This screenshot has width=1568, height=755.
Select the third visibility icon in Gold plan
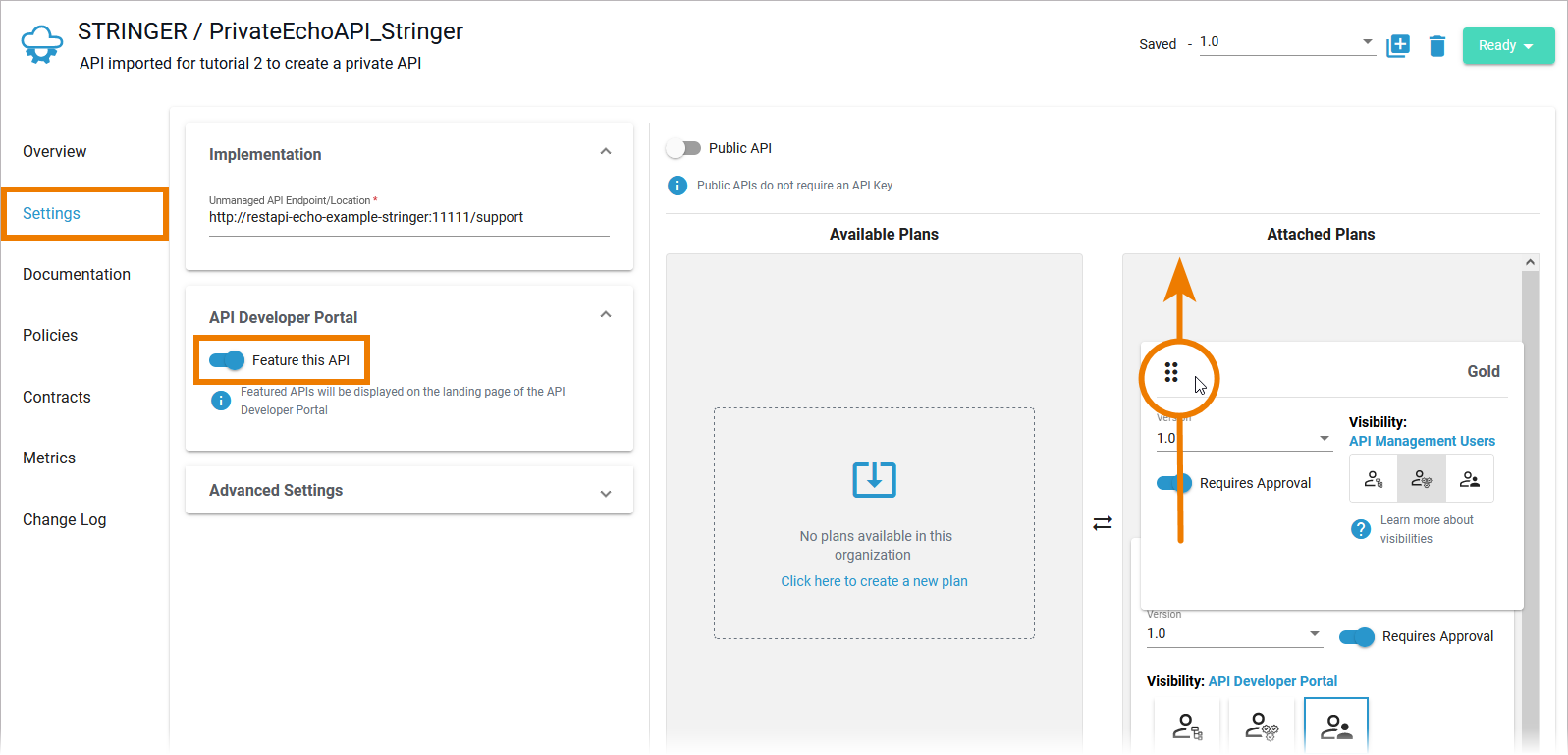tap(1470, 479)
